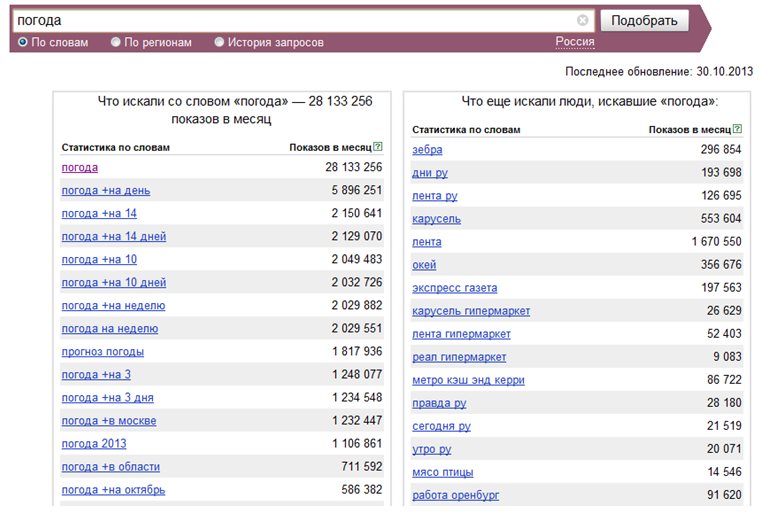Open the 'дни ру' link
The width and height of the screenshot is (759, 512).
(x=430, y=173)
